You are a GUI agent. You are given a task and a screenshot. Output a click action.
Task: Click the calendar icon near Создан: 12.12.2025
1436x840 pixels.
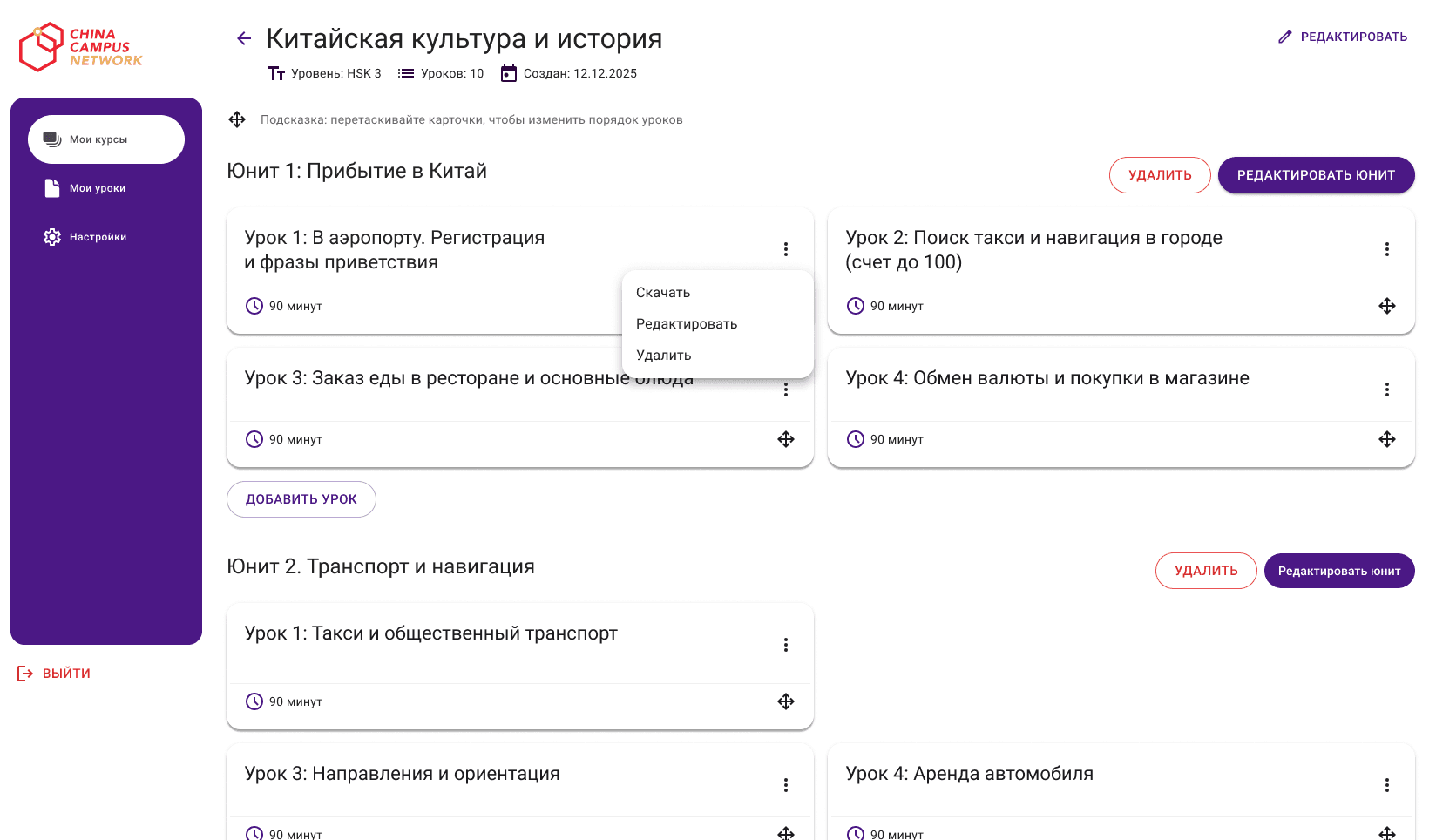508,73
